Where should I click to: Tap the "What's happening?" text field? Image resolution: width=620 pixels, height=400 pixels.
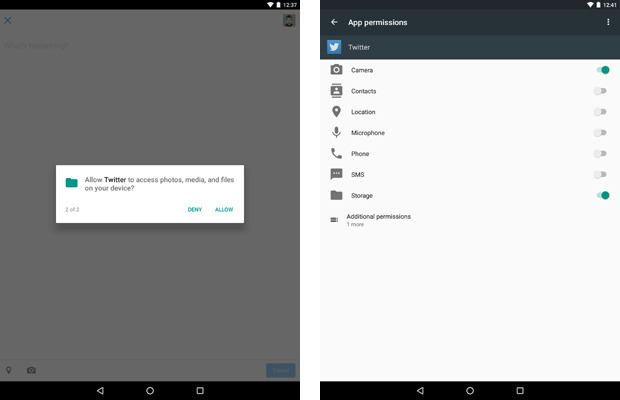pos(36,46)
